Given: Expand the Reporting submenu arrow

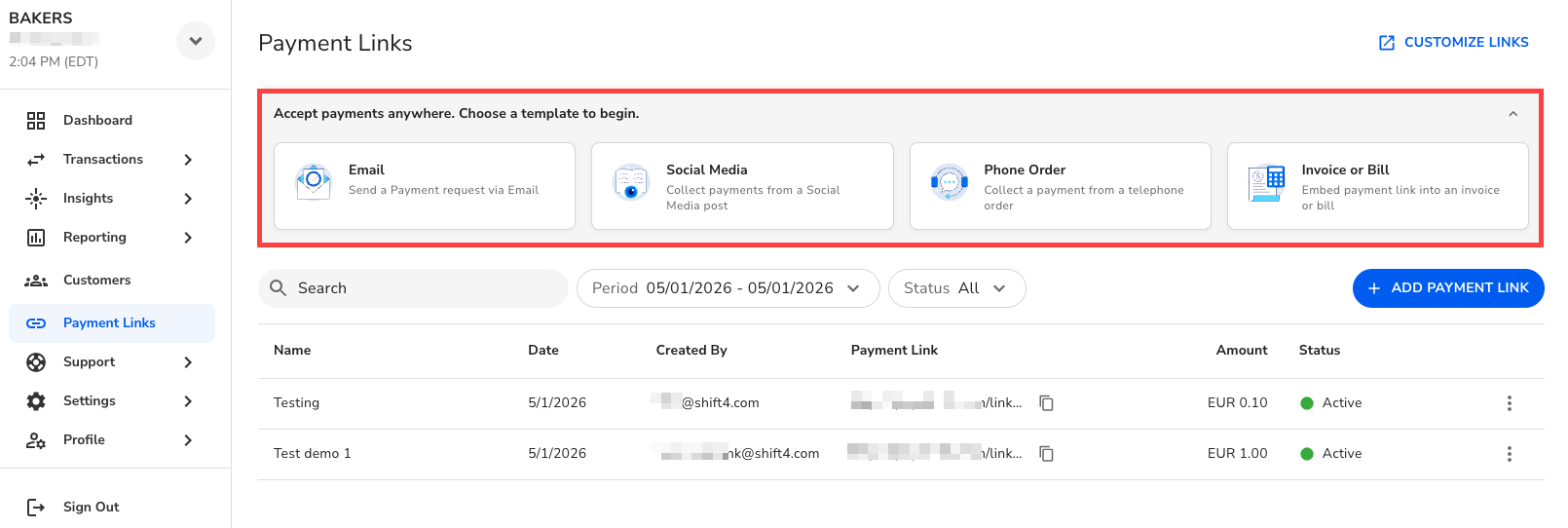Looking at the screenshot, I should (188, 238).
